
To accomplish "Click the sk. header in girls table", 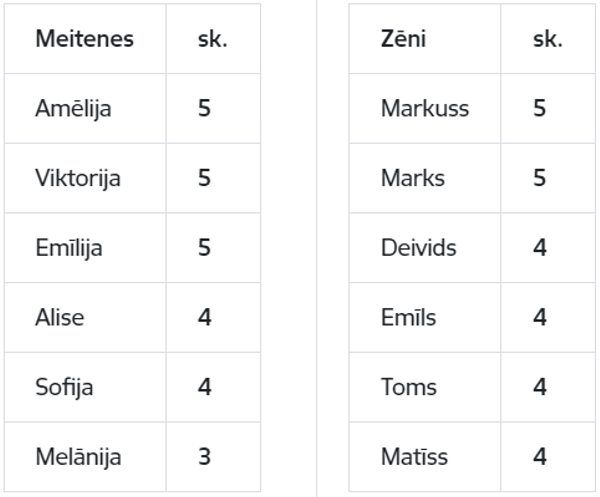I will point(212,39).
